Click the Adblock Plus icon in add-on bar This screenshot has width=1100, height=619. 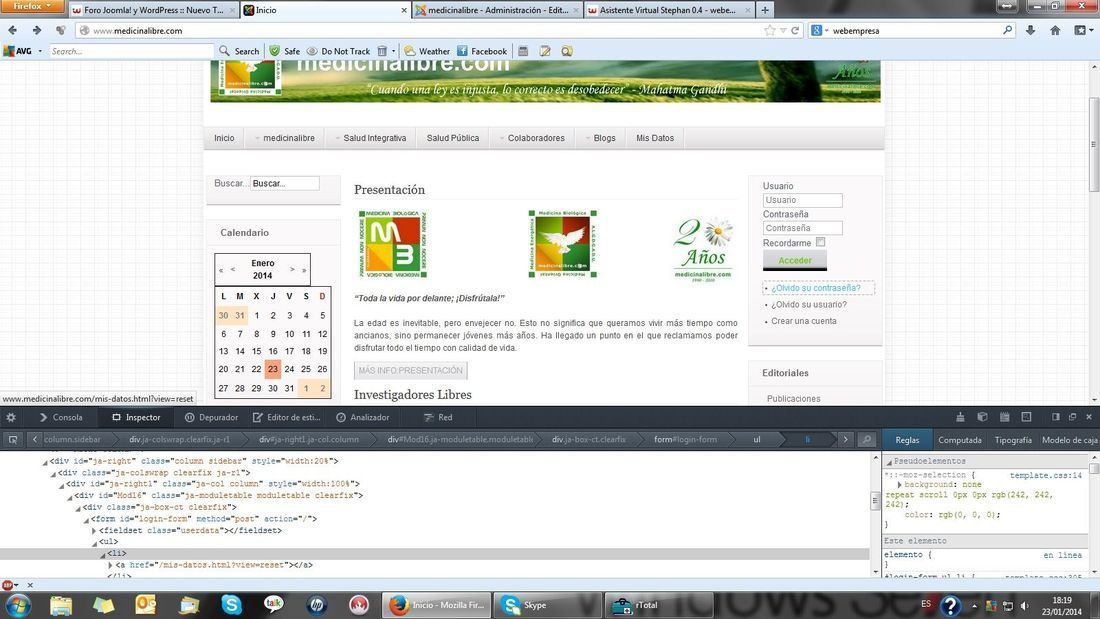[8, 585]
